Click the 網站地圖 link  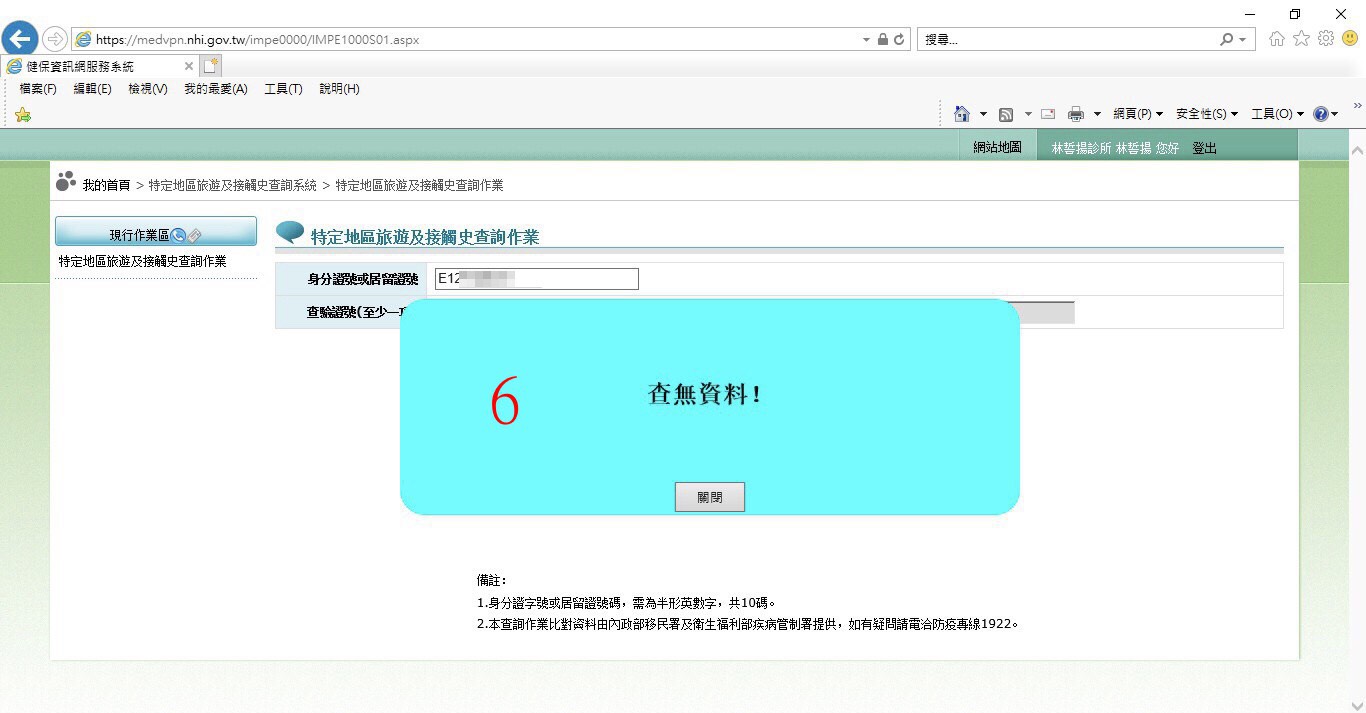pos(997,148)
